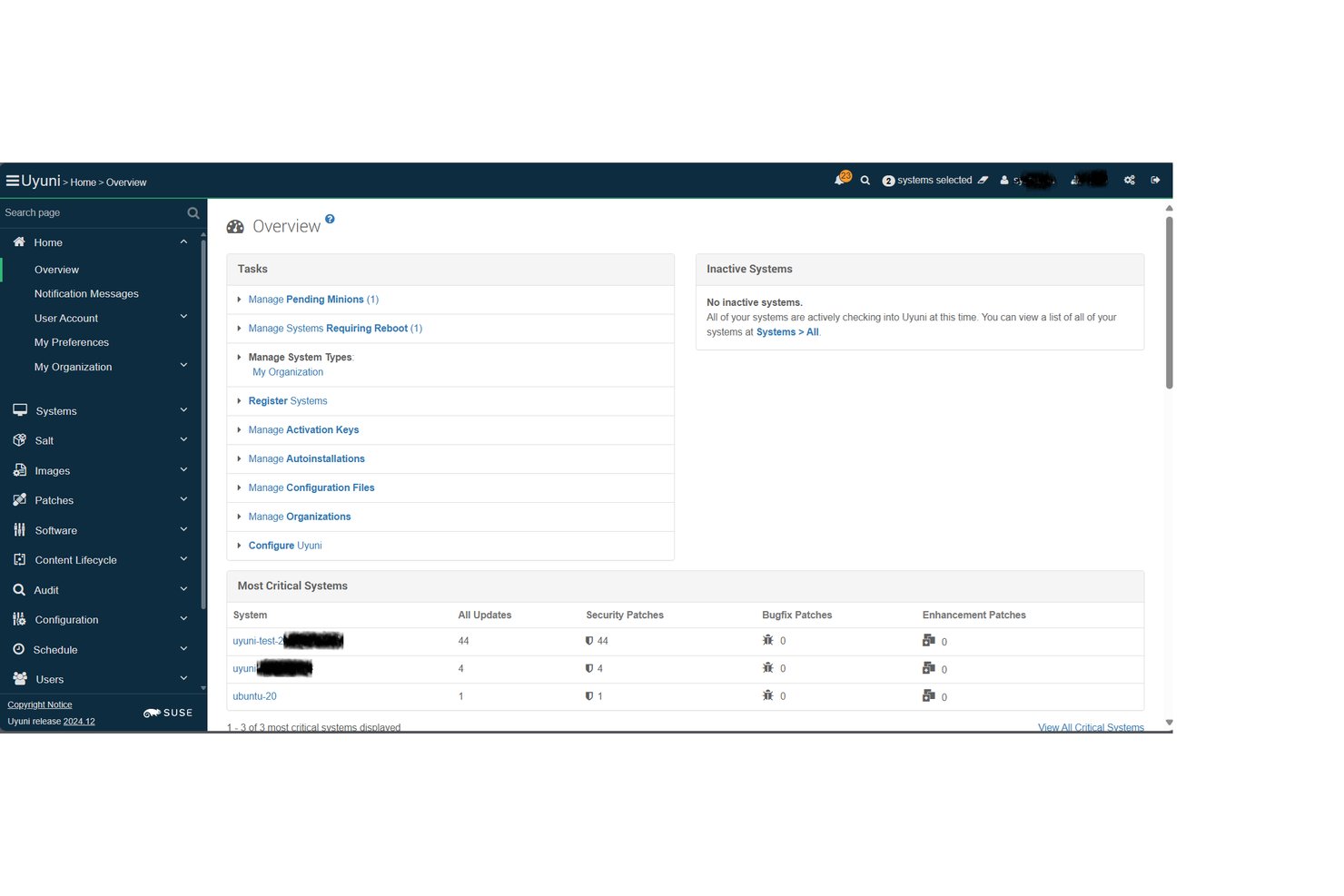Open the Configuration menu item
The image size is (1344, 896).
(66, 620)
